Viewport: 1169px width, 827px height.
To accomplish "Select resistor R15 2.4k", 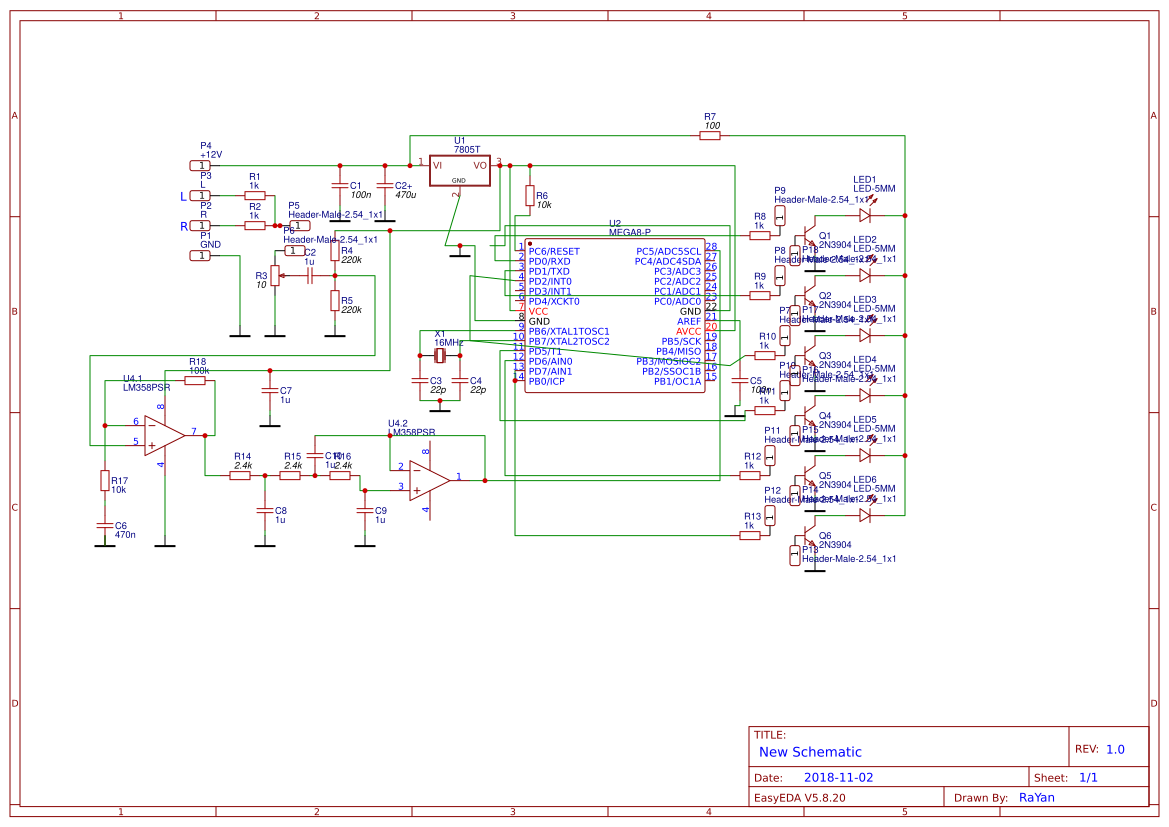I will (290, 475).
